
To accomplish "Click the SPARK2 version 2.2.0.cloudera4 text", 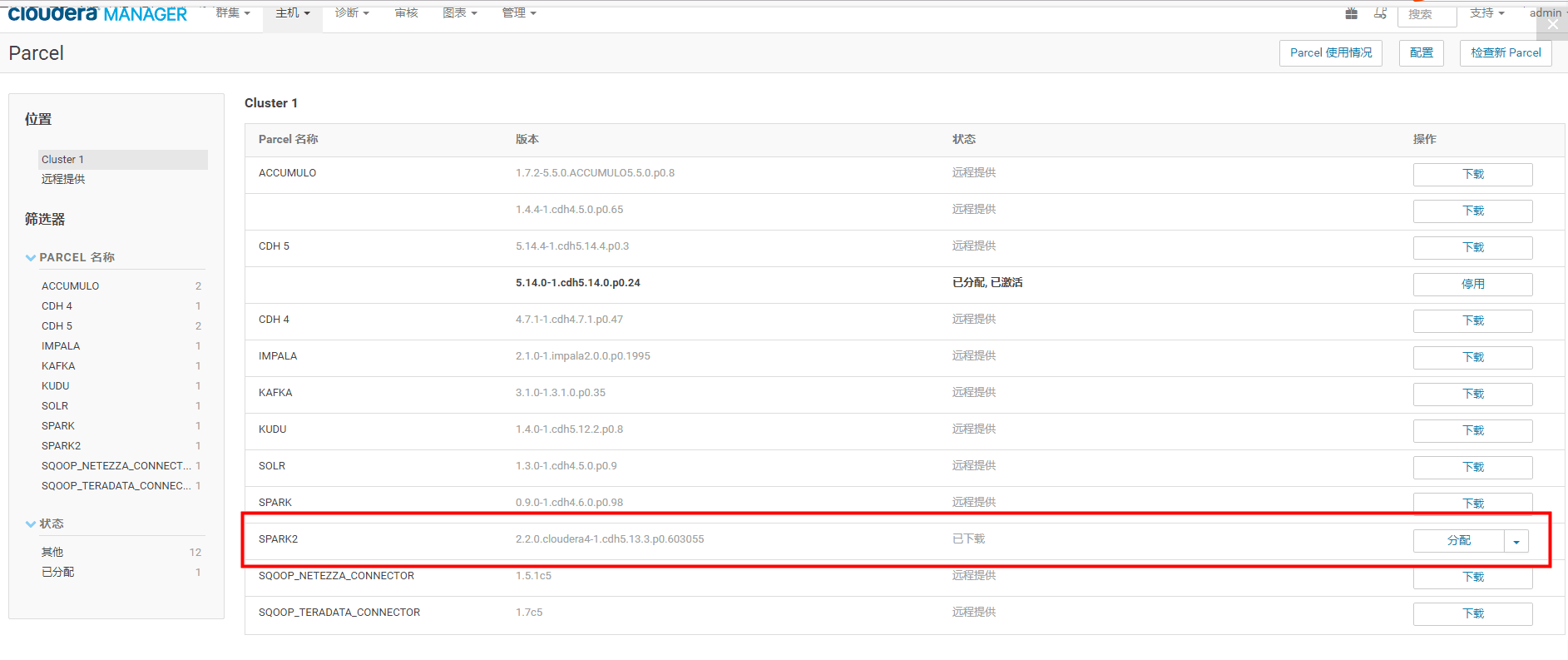I will pyautogui.click(x=610, y=538).
